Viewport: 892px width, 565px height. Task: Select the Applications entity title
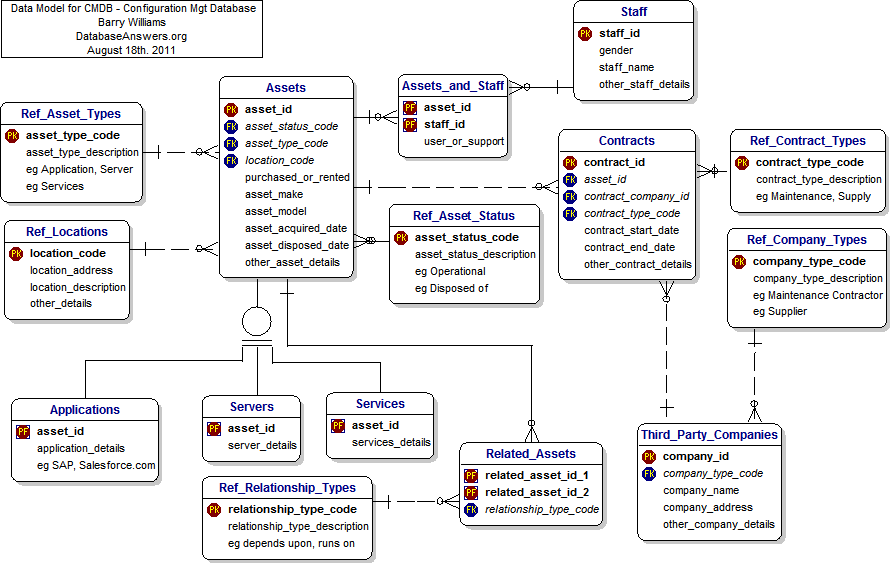85,410
